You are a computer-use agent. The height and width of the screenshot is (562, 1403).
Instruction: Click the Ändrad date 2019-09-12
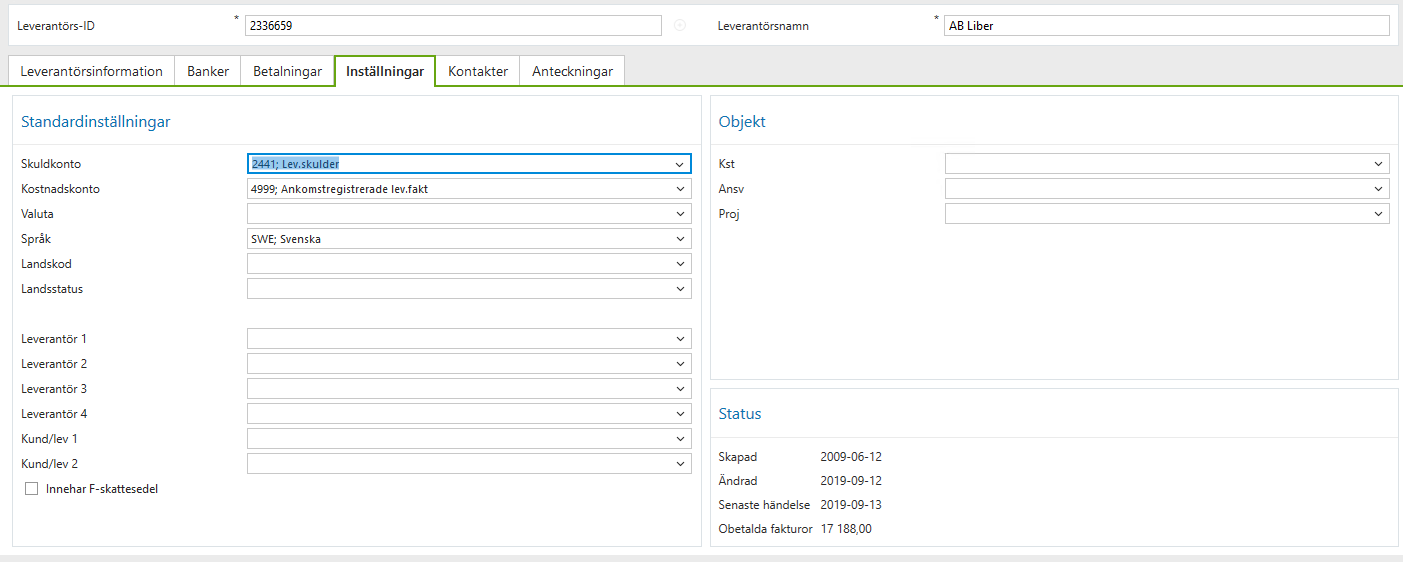851,481
